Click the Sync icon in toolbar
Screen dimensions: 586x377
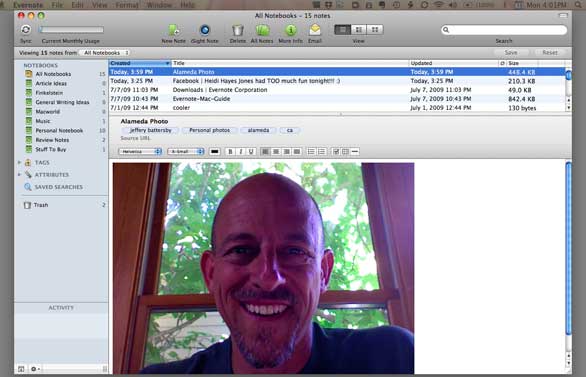26,30
